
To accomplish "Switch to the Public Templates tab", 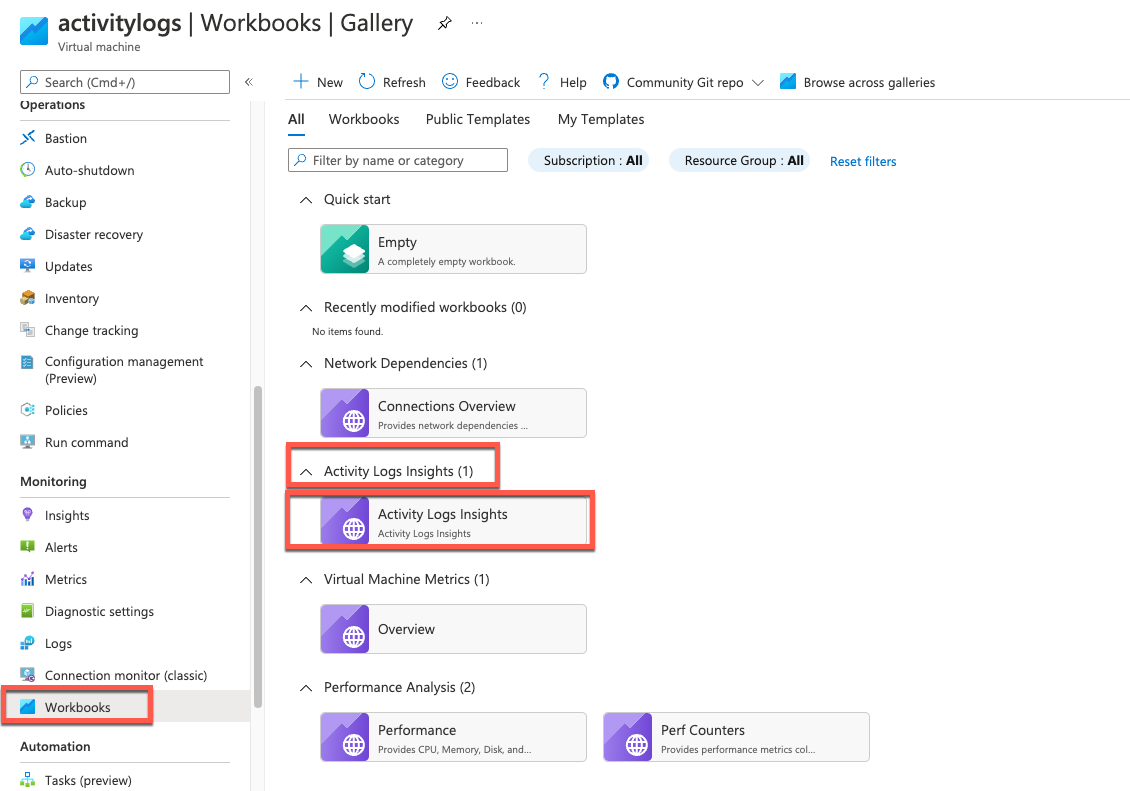I will click(478, 119).
